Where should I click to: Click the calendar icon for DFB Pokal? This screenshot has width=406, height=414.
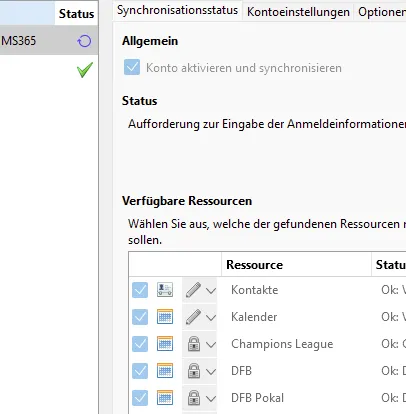pyautogui.click(x=165, y=398)
